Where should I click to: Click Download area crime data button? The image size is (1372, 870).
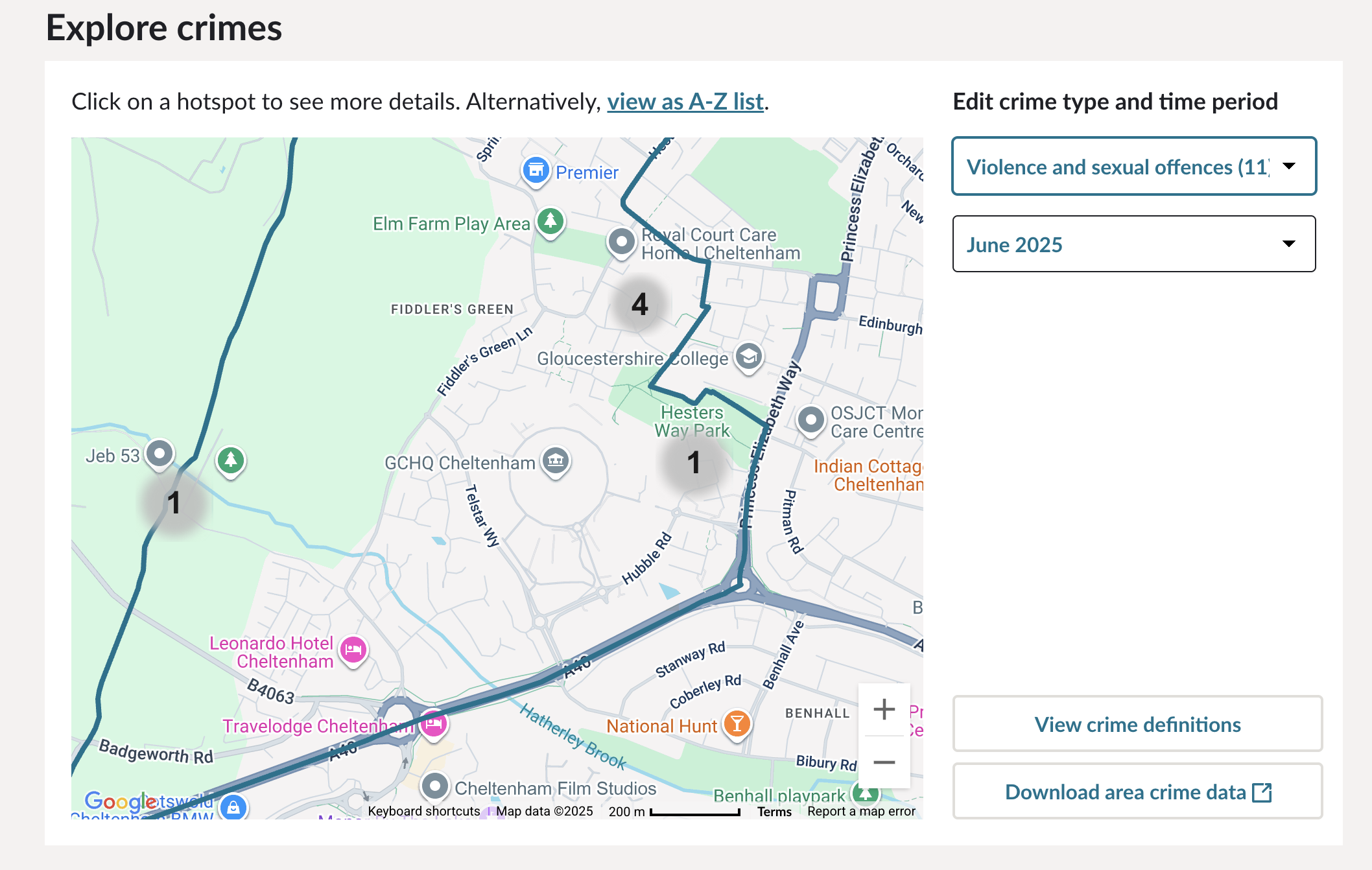click(x=1137, y=792)
